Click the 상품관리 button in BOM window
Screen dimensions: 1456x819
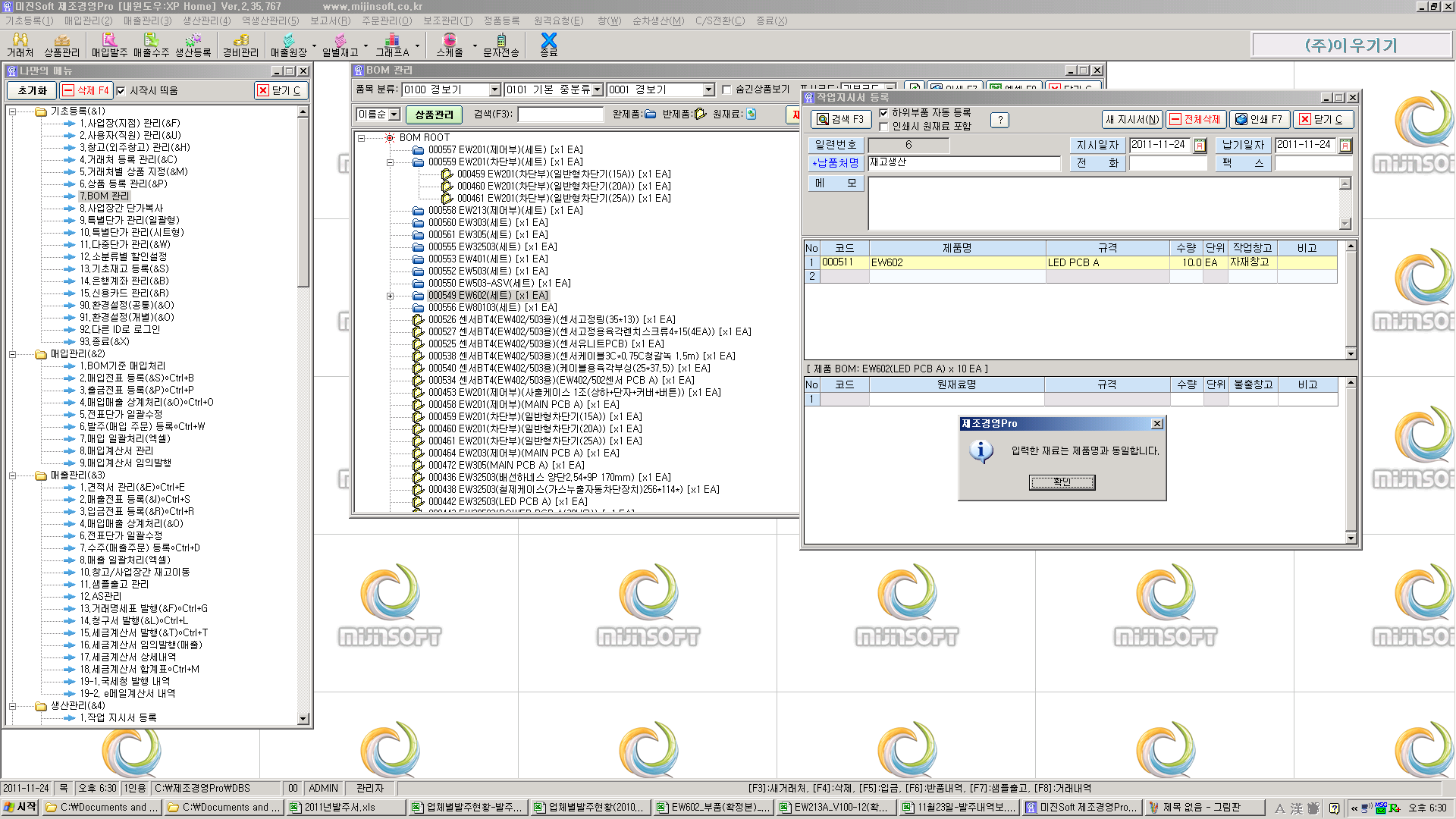(434, 115)
